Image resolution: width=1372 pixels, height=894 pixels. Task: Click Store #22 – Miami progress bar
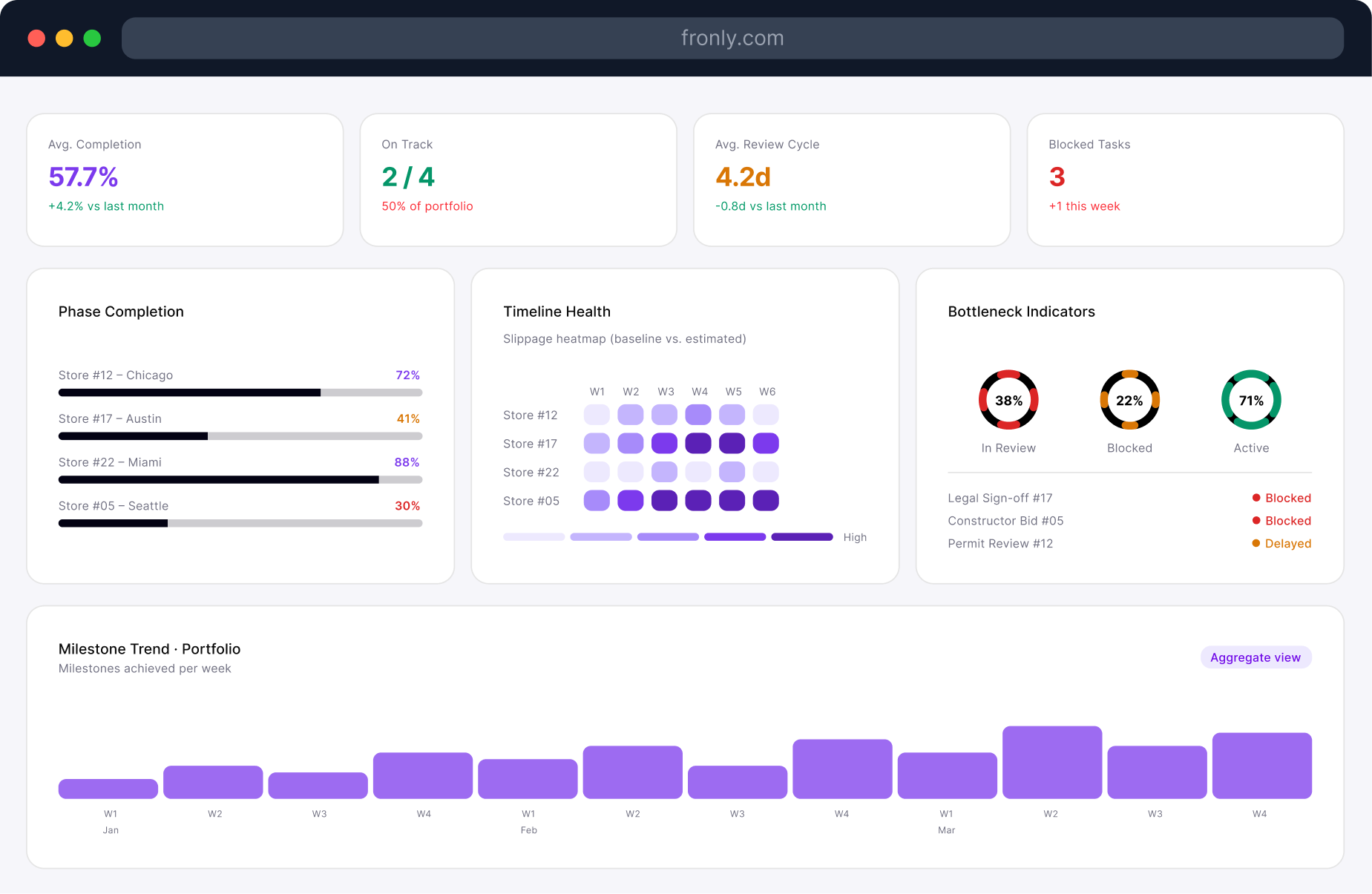point(240,480)
